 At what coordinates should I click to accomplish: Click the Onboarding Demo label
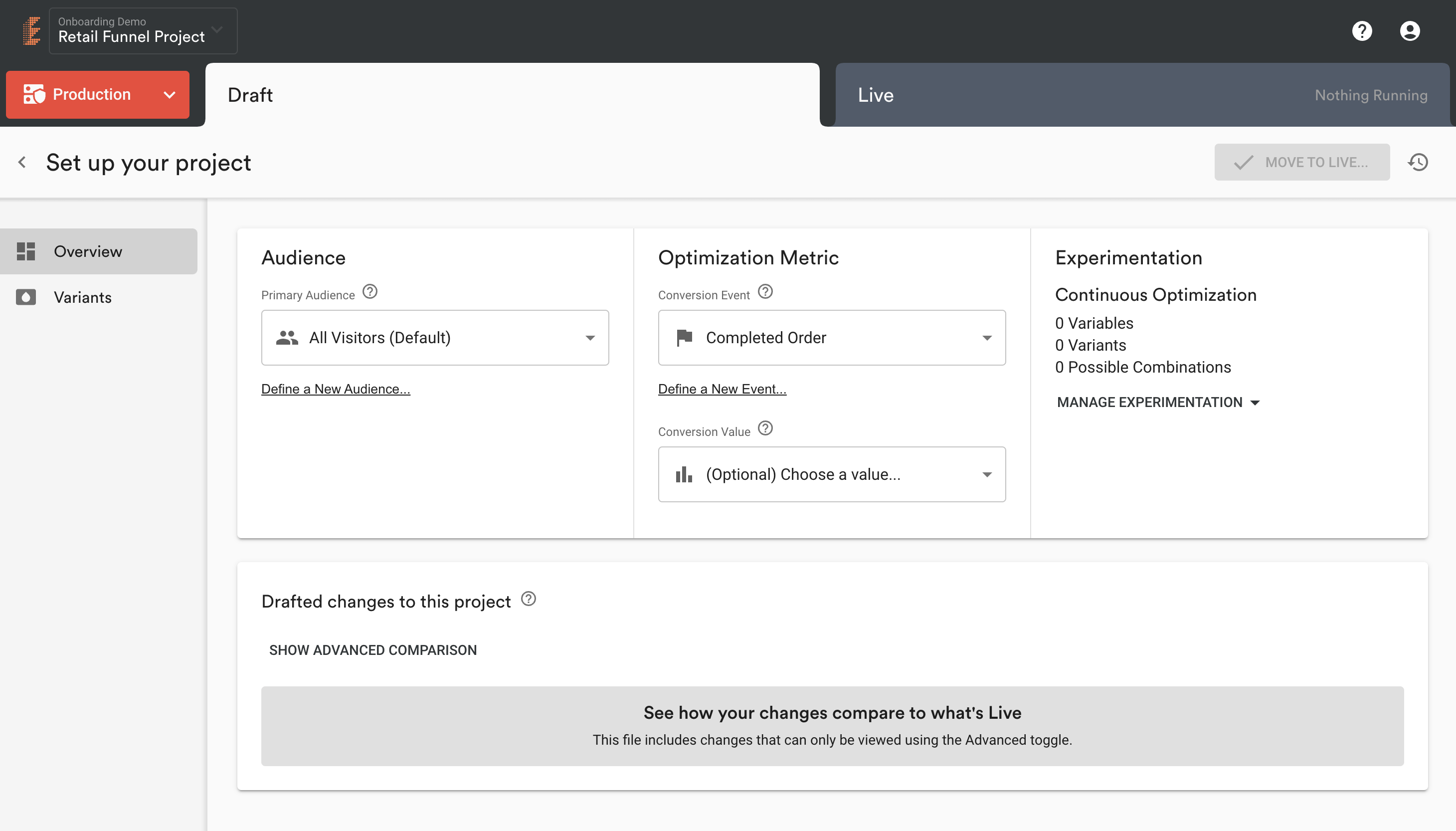click(102, 21)
